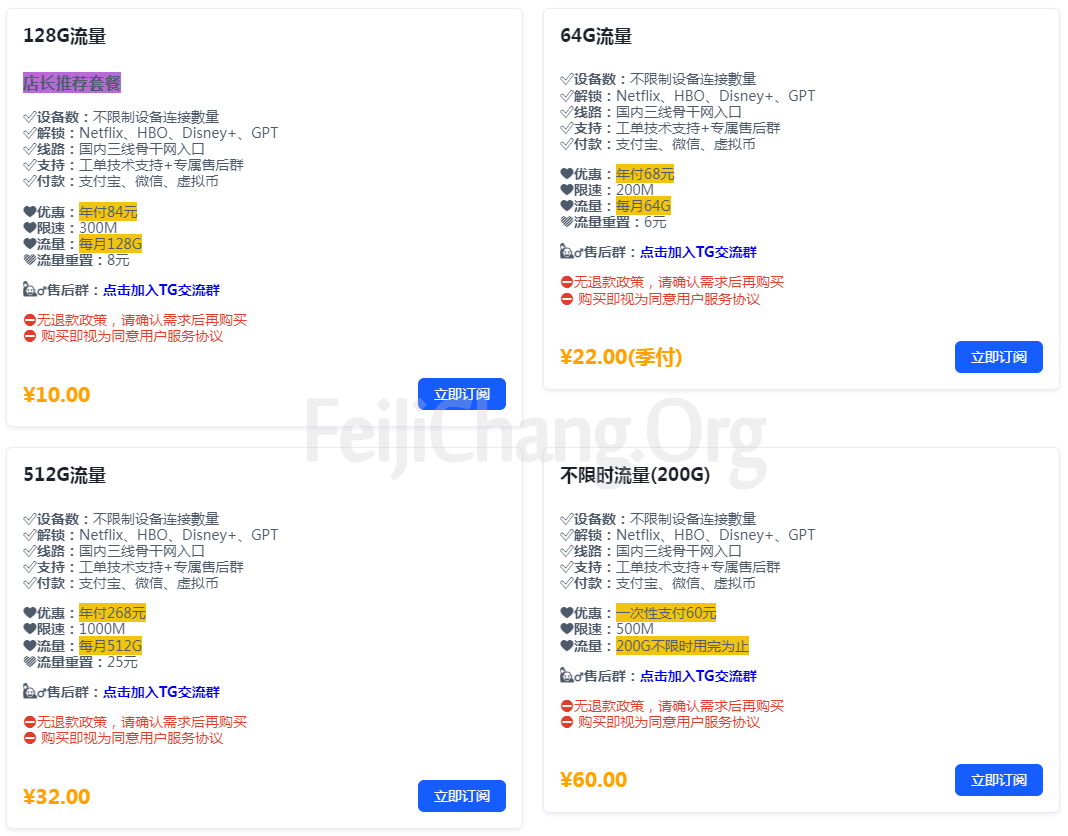Join the TG group from the 200G card
Image resolution: width=1068 pixels, height=836 pixels.
pyautogui.click(x=698, y=676)
